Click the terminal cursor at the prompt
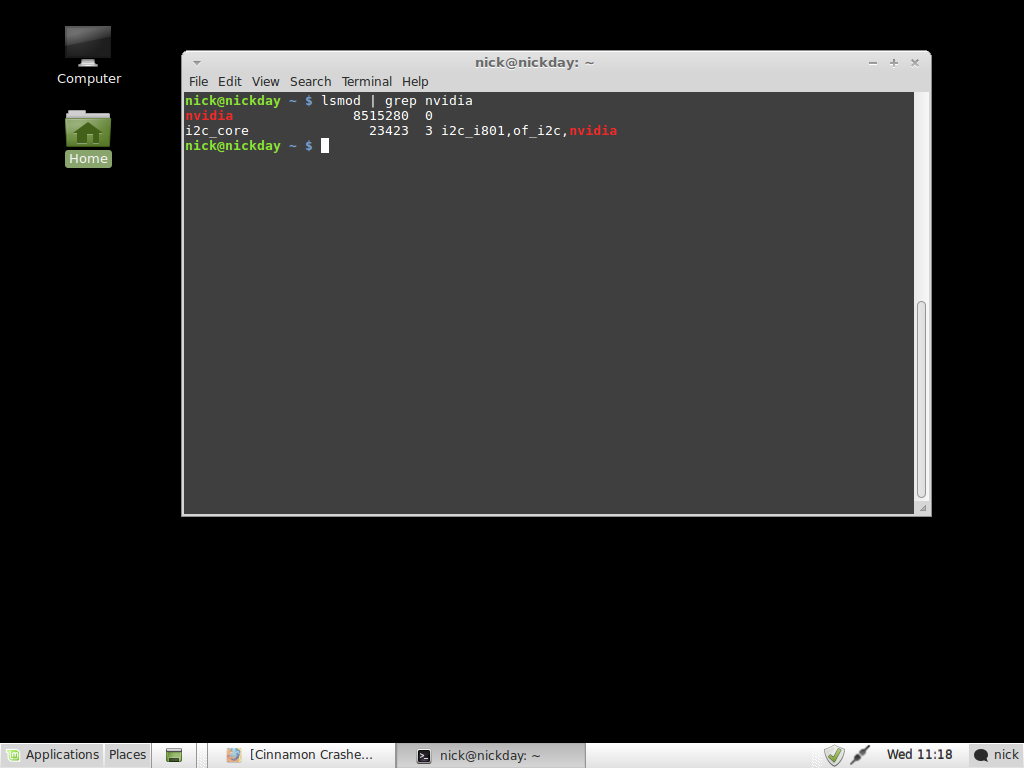 325,146
